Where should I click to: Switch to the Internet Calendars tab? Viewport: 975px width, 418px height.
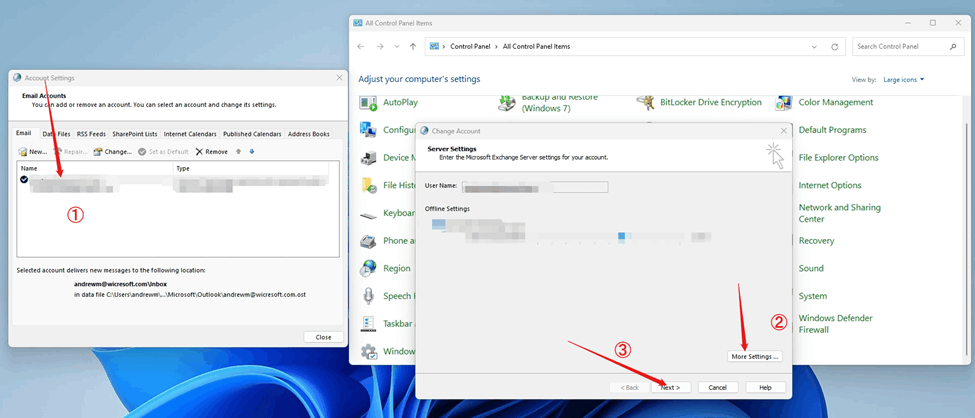pyautogui.click(x=190, y=134)
